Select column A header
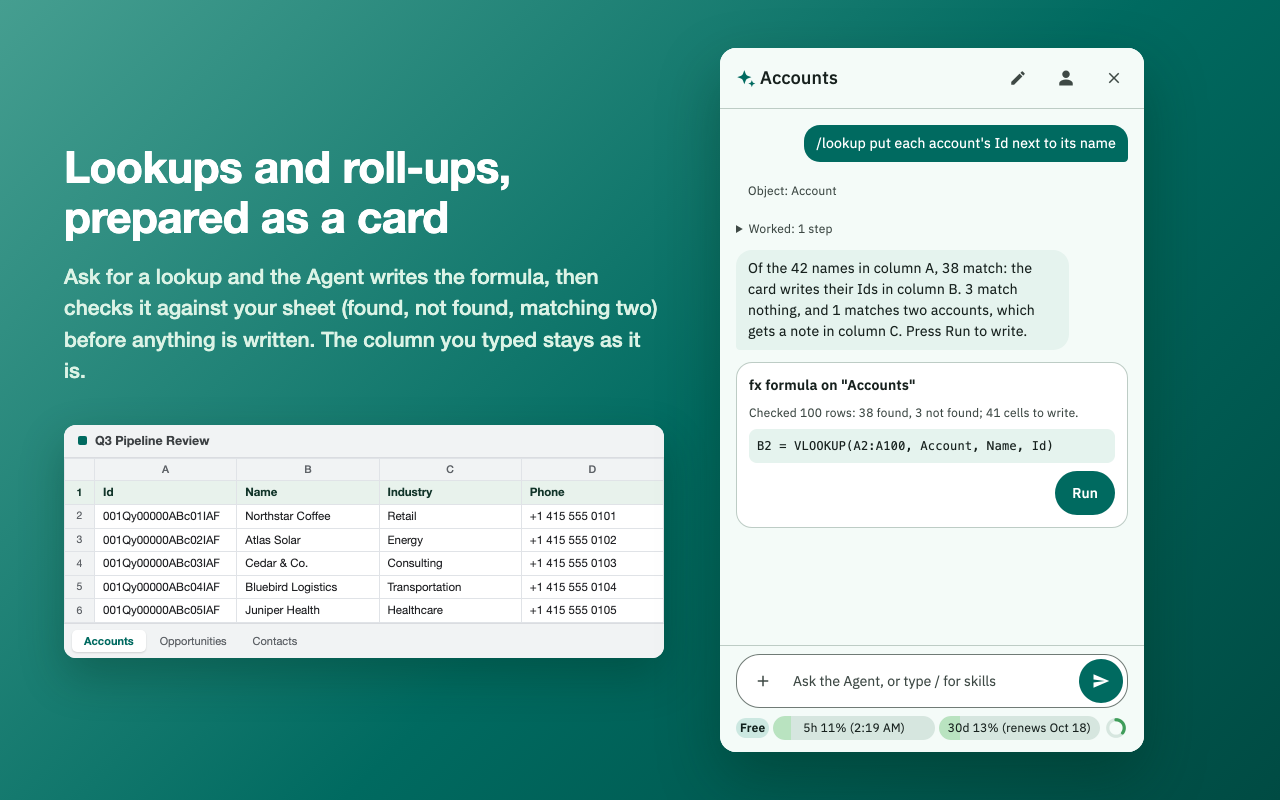The width and height of the screenshot is (1280, 800). [165, 469]
